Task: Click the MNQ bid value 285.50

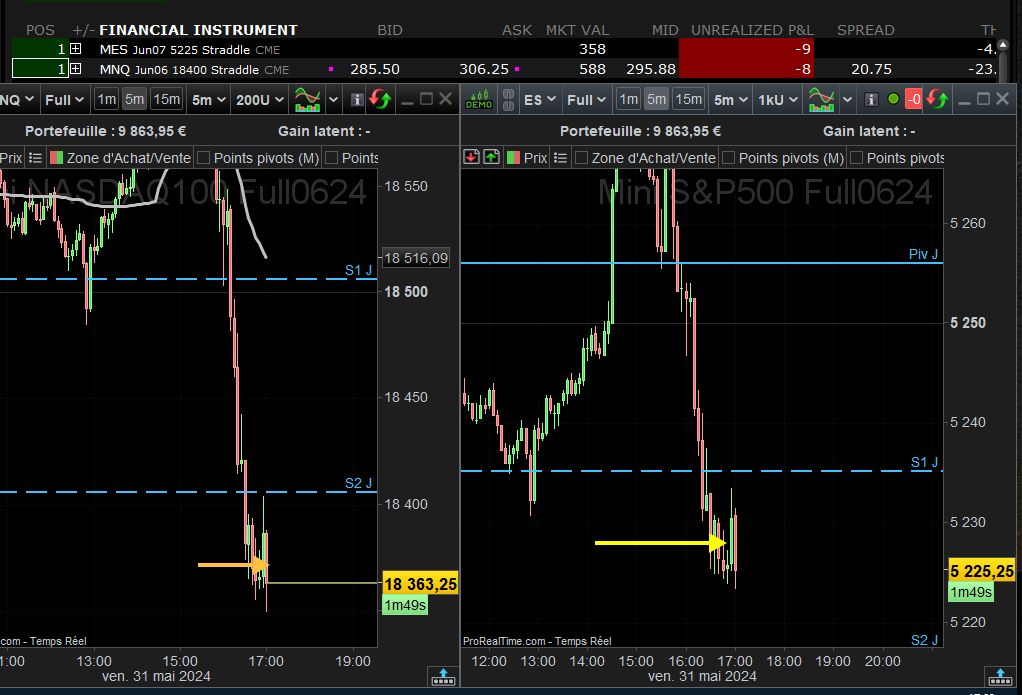Action: 375,69
